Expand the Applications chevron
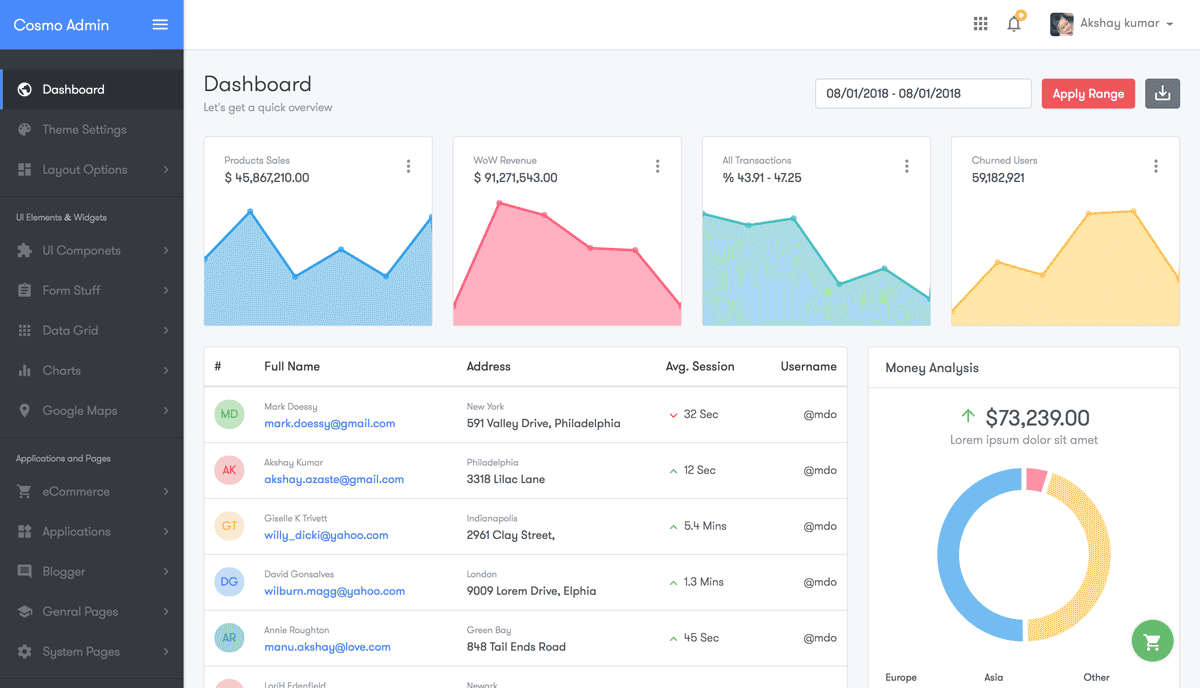Image resolution: width=1200 pixels, height=688 pixels. pos(166,532)
